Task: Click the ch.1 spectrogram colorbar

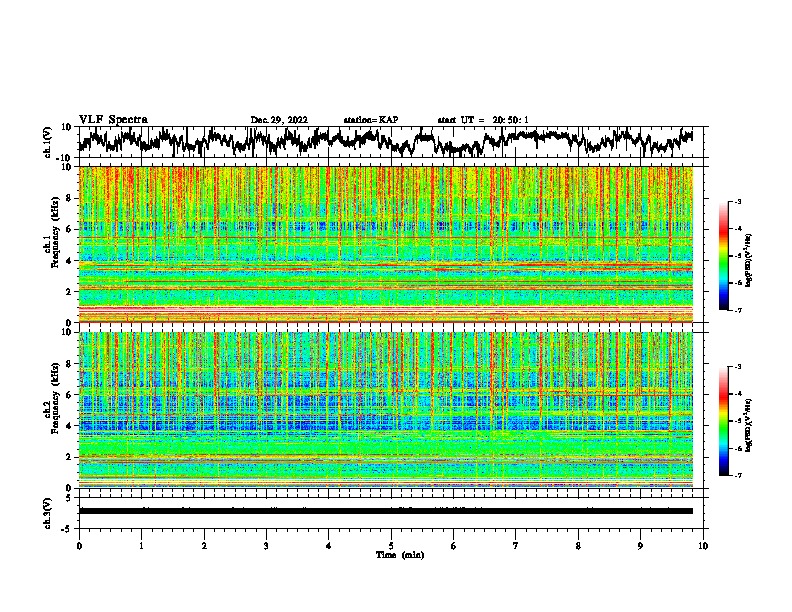Action: click(x=723, y=256)
